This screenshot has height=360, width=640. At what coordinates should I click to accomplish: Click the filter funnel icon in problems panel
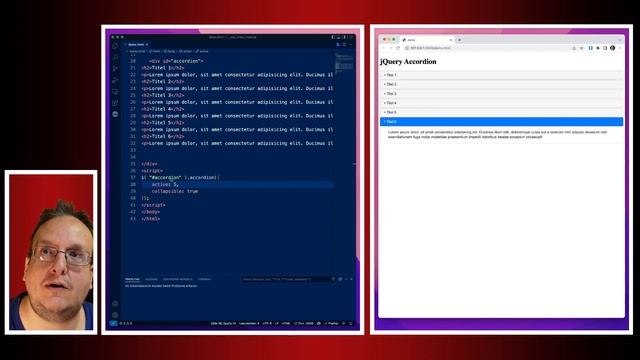point(333,279)
